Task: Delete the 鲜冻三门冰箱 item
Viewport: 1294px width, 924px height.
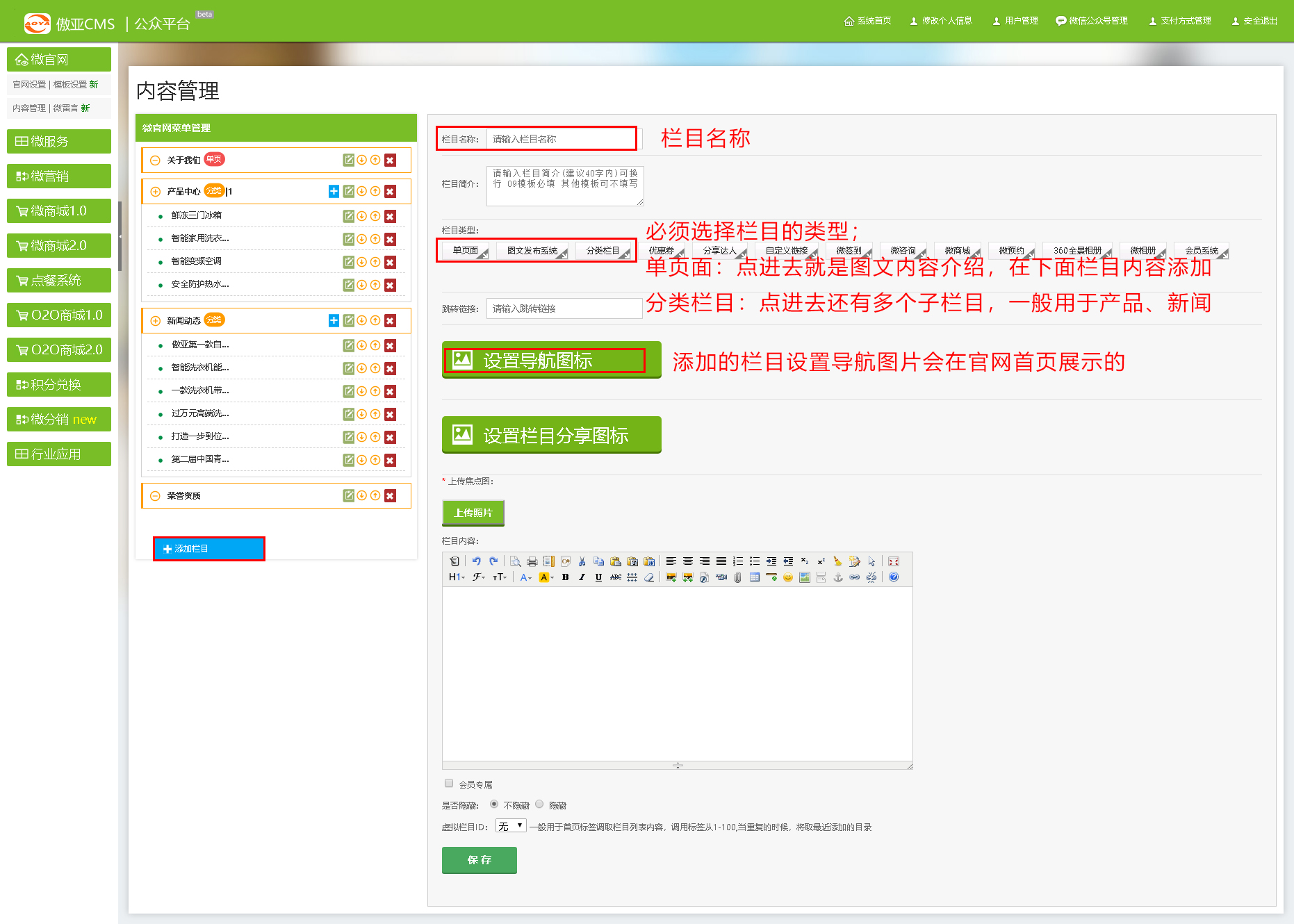Action: 390,216
